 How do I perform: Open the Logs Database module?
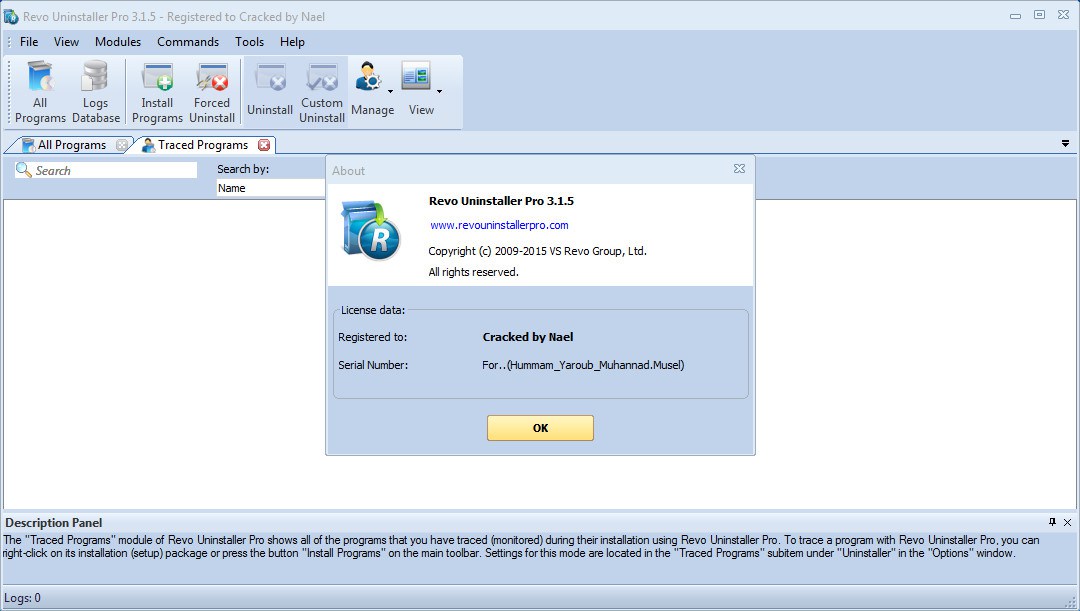[x=96, y=92]
